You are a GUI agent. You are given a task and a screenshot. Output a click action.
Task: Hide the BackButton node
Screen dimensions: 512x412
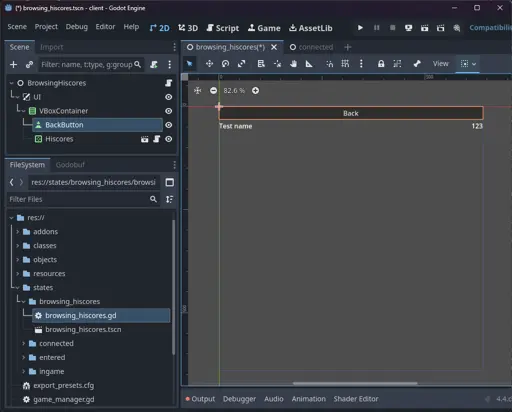[169, 125]
